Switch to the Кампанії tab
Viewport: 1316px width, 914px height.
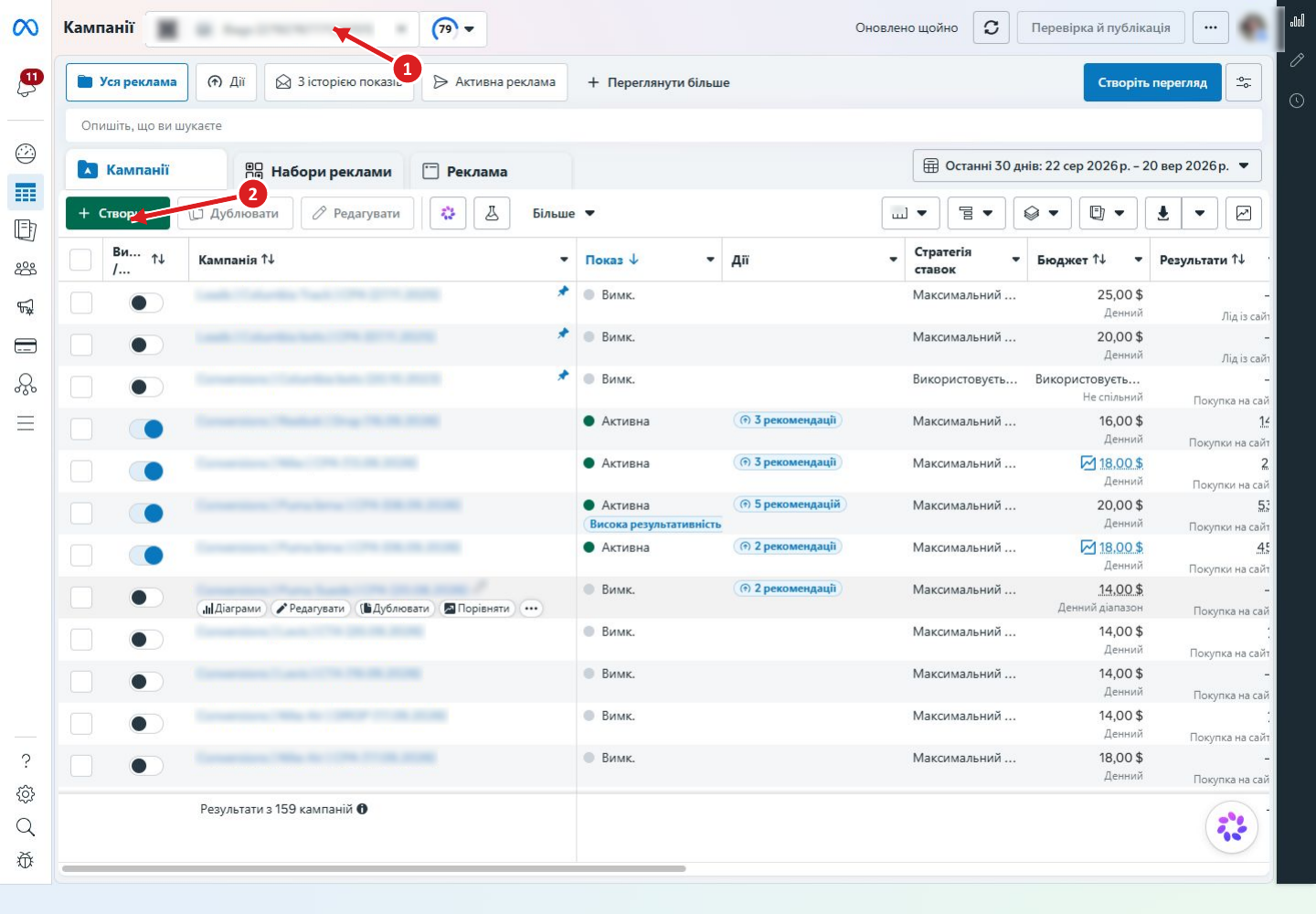click(x=146, y=170)
